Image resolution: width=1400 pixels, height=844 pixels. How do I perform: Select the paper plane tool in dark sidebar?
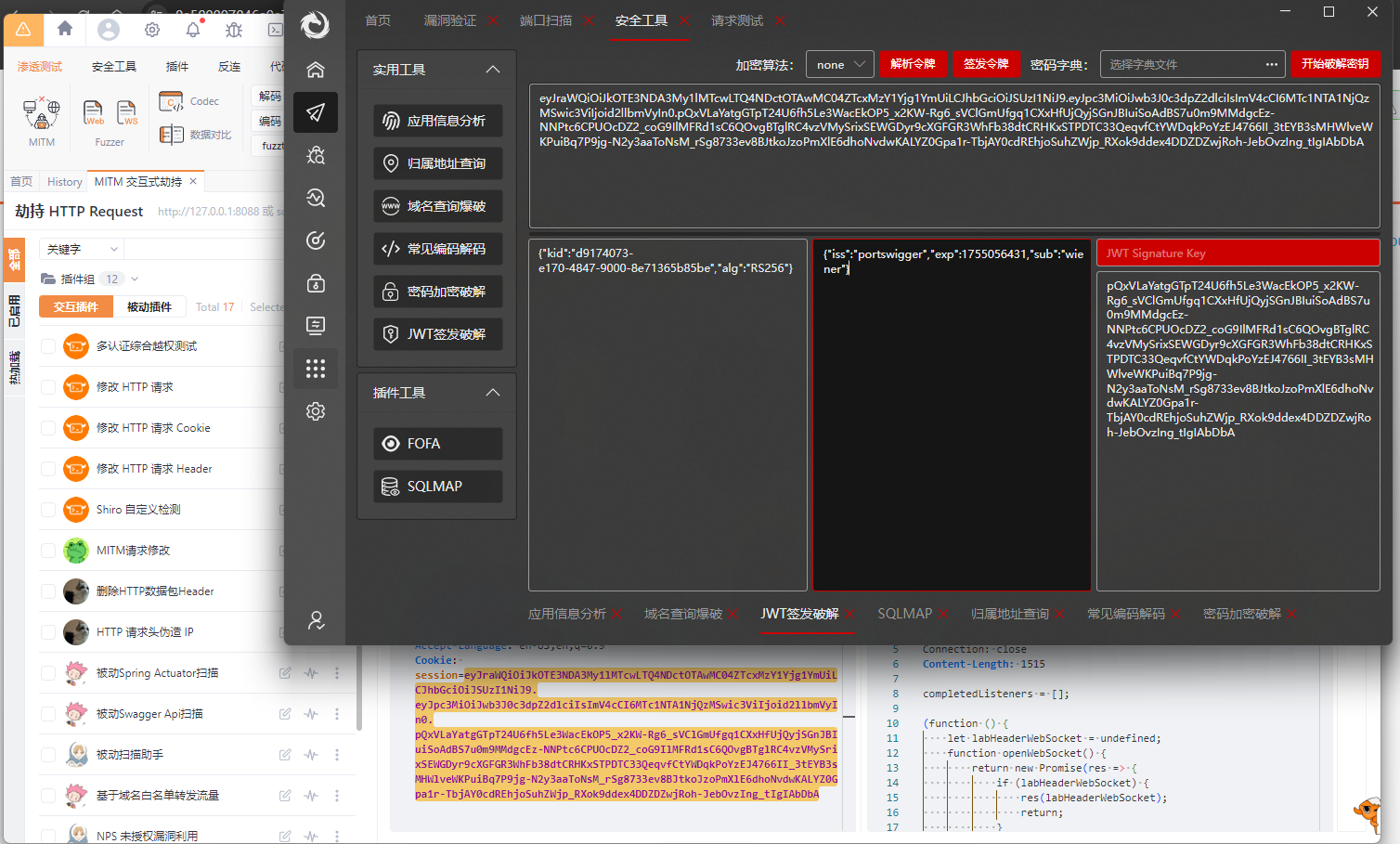pyautogui.click(x=316, y=111)
